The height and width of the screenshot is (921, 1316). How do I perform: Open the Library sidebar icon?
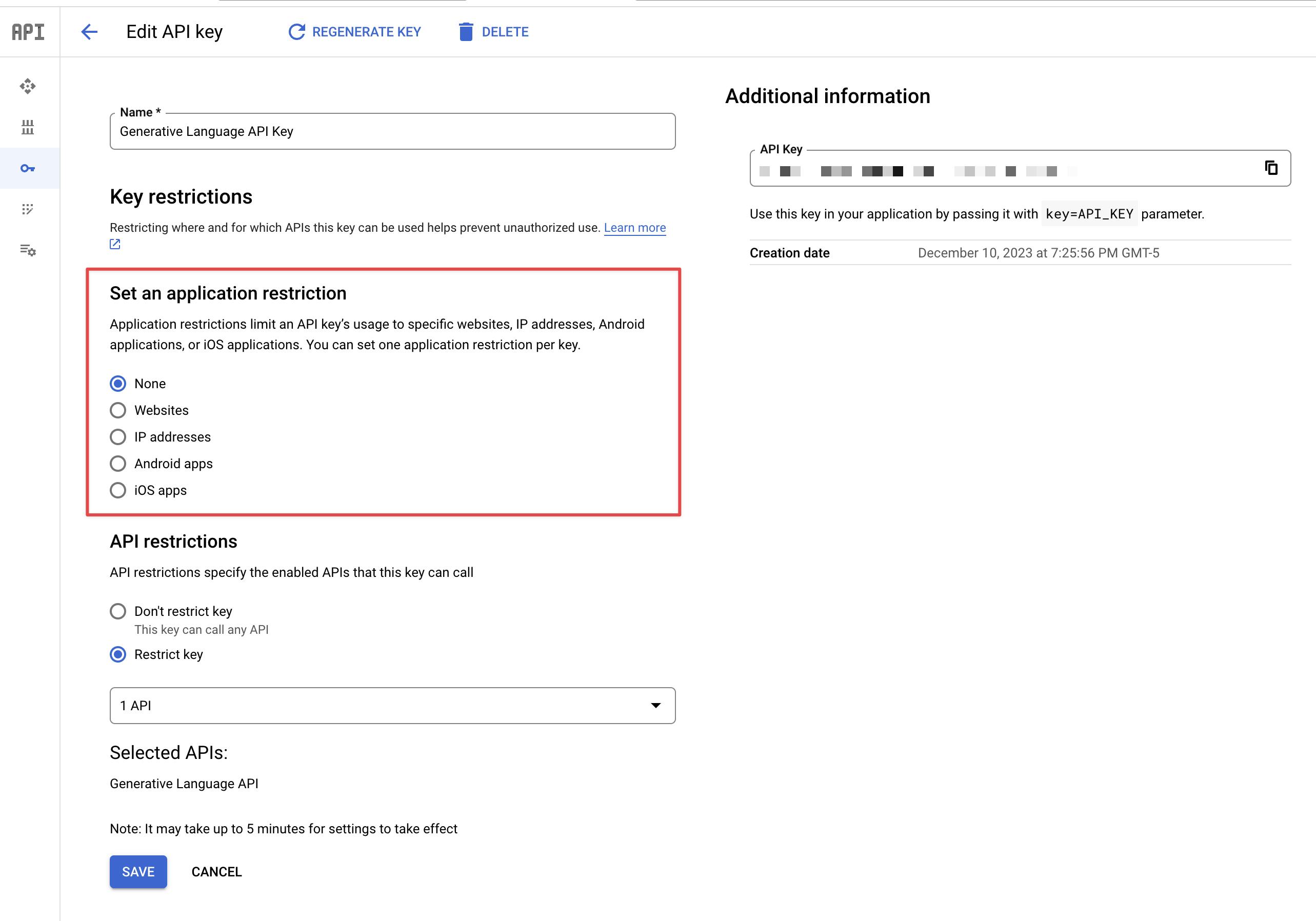click(x=28, y=127)
